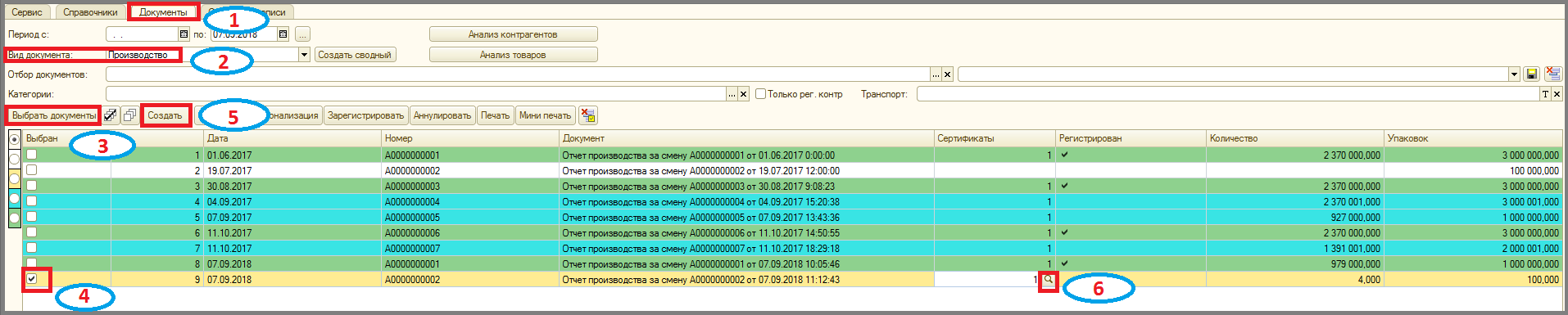Viewport: 1568px width, 315px height.
Task: Click the Анализ товаров button
Action: [513, 55]
